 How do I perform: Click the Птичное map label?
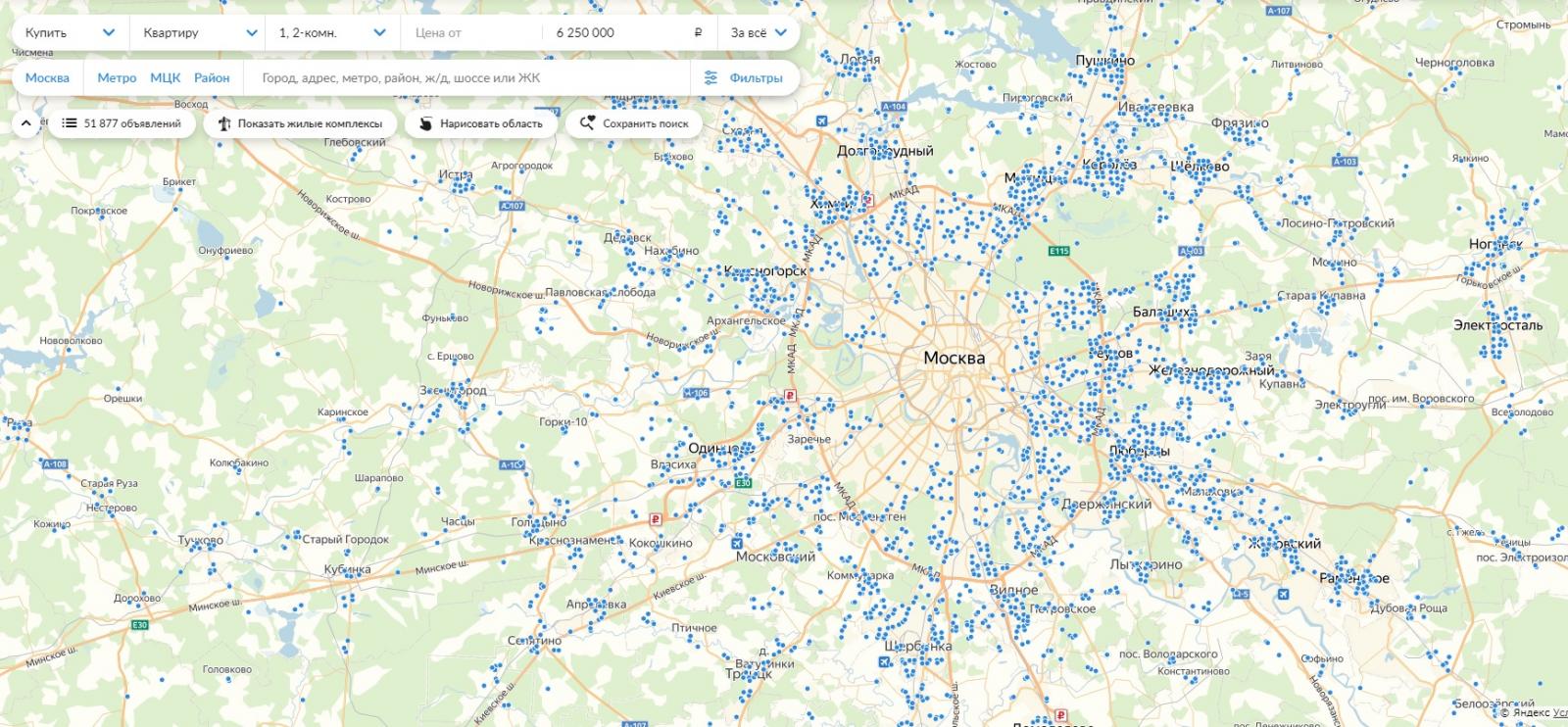click(x=695, y=628)
